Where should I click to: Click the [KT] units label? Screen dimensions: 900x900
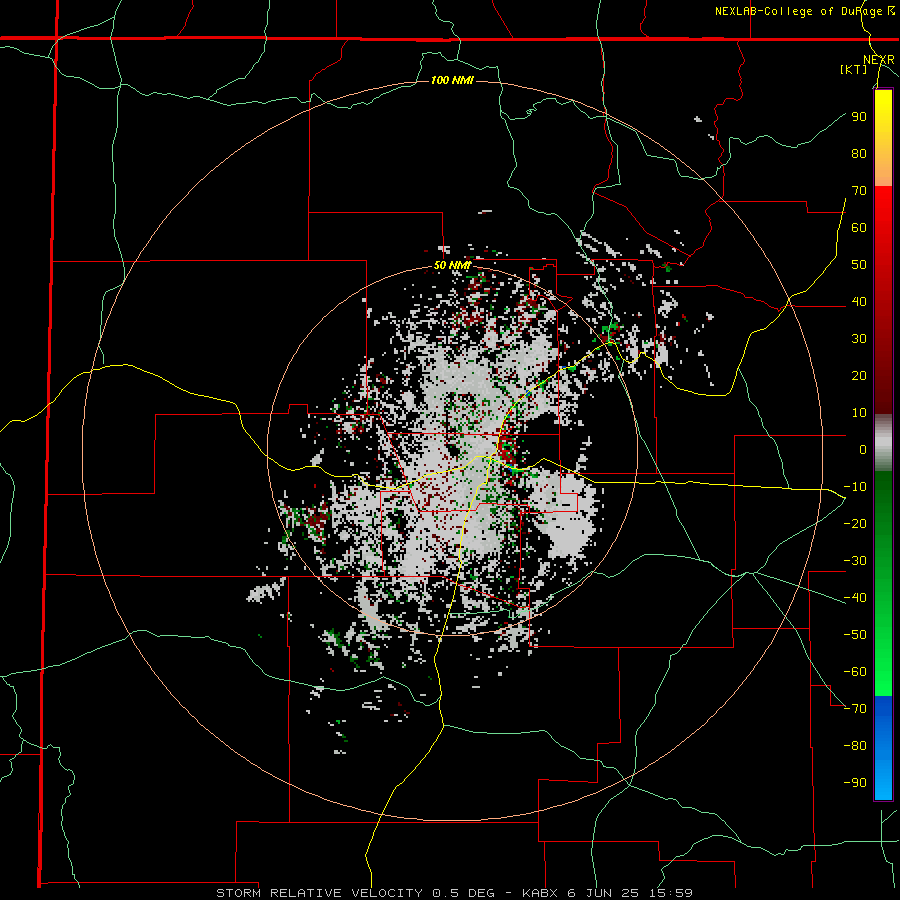854,69
